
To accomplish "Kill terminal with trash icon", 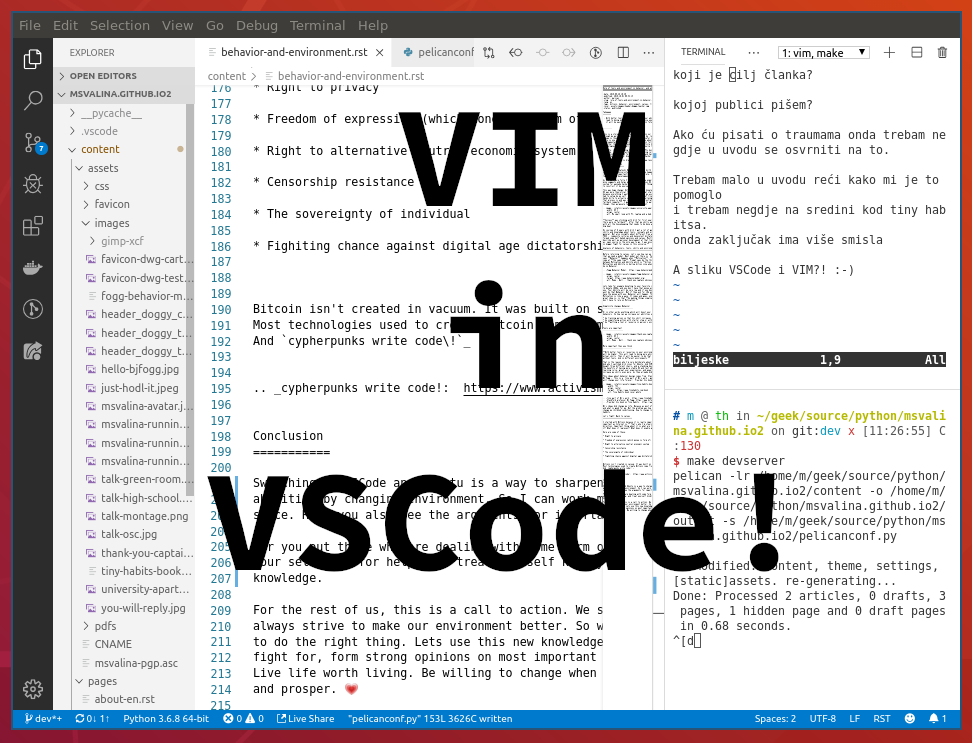I will pos(942,53).
